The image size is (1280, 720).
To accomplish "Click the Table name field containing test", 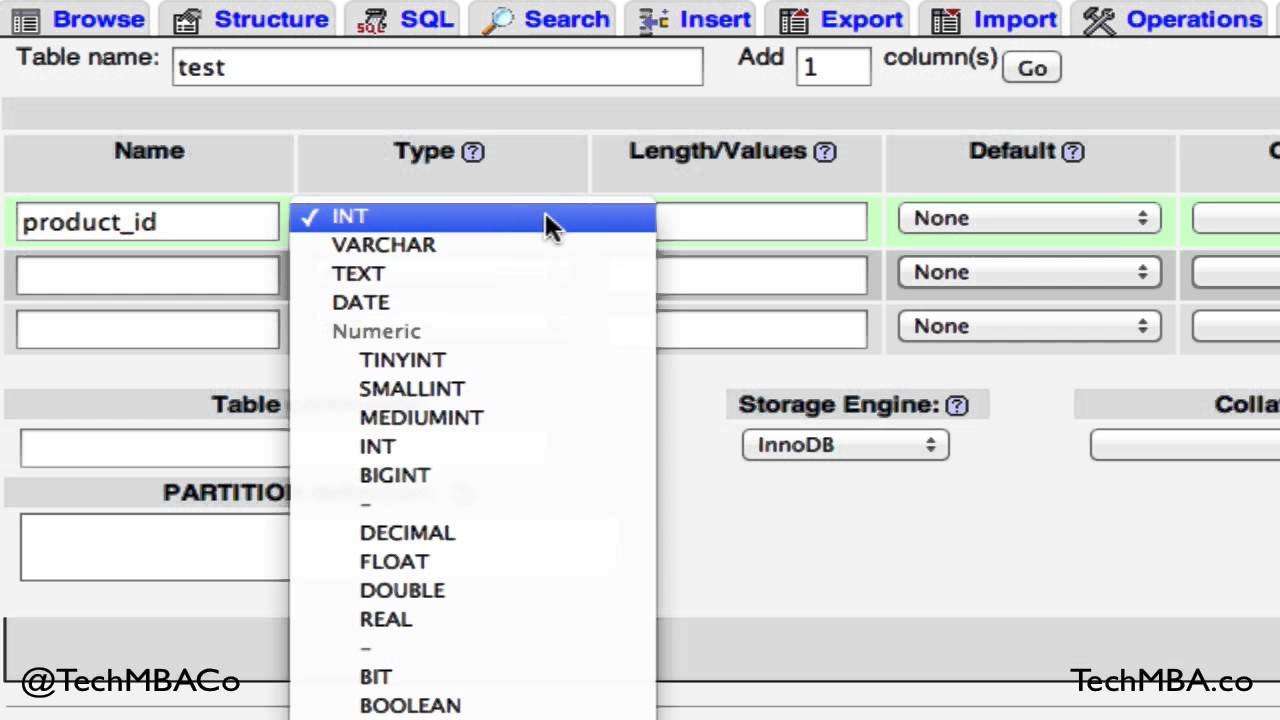I will tap(437, 67).
